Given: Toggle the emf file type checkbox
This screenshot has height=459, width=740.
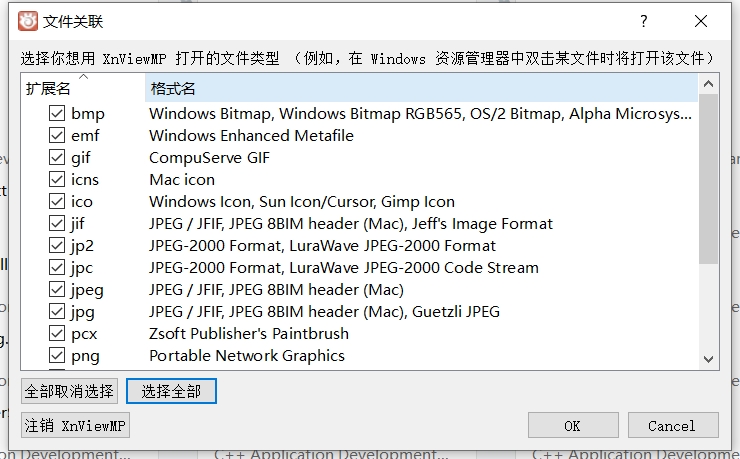Looking at the screenshot, I should (57, 136).
